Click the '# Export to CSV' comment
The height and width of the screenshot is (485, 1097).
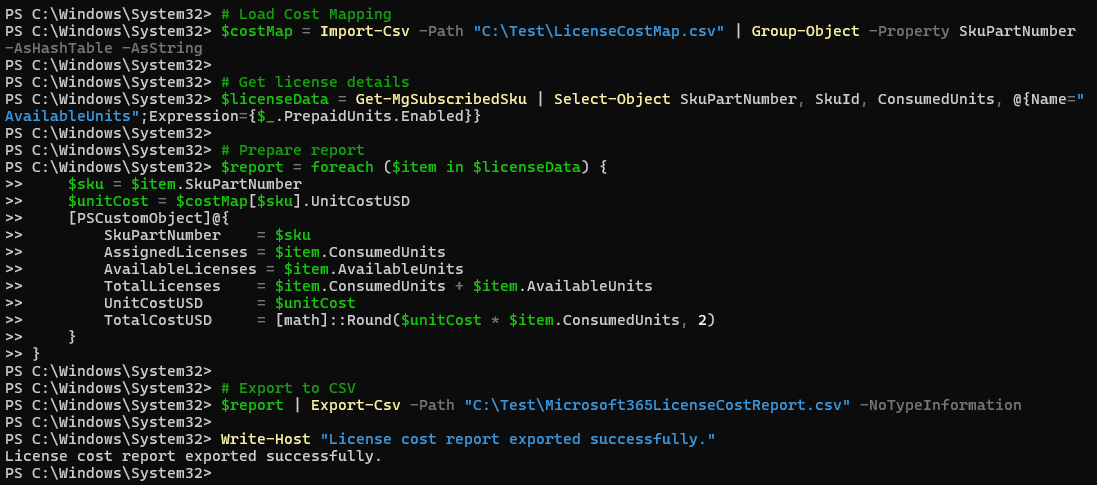[288, 388]
